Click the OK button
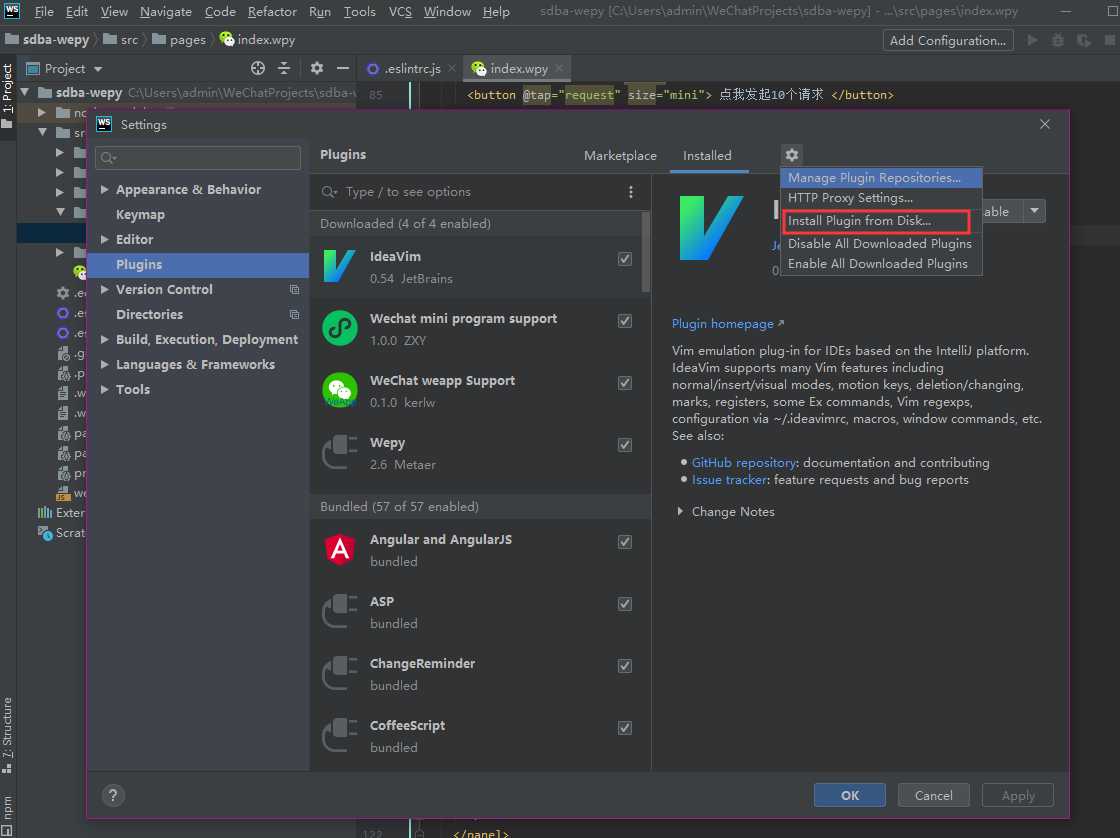 coord(849,795)
